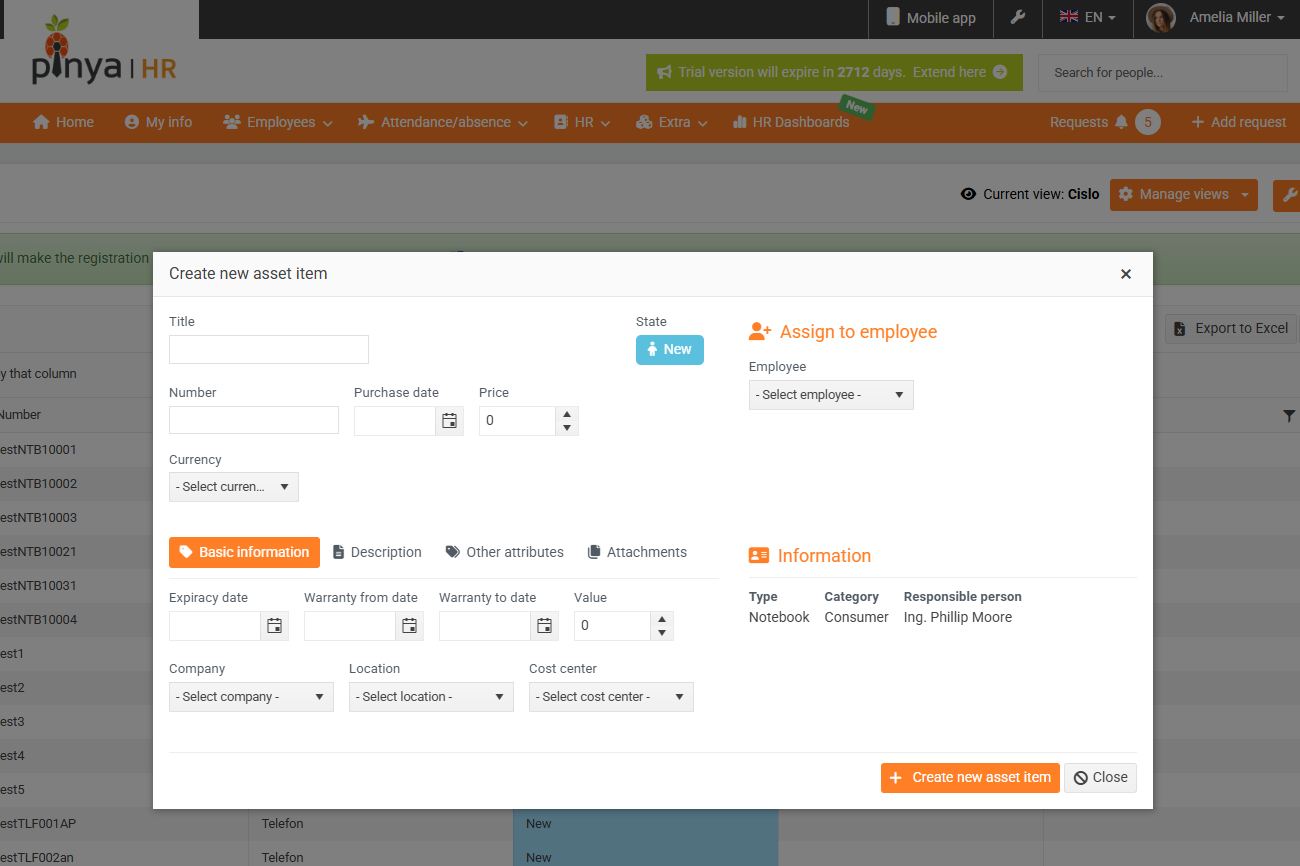Click the Price input field
Screen dimensions: 1300x866
(x=517, y=421)
